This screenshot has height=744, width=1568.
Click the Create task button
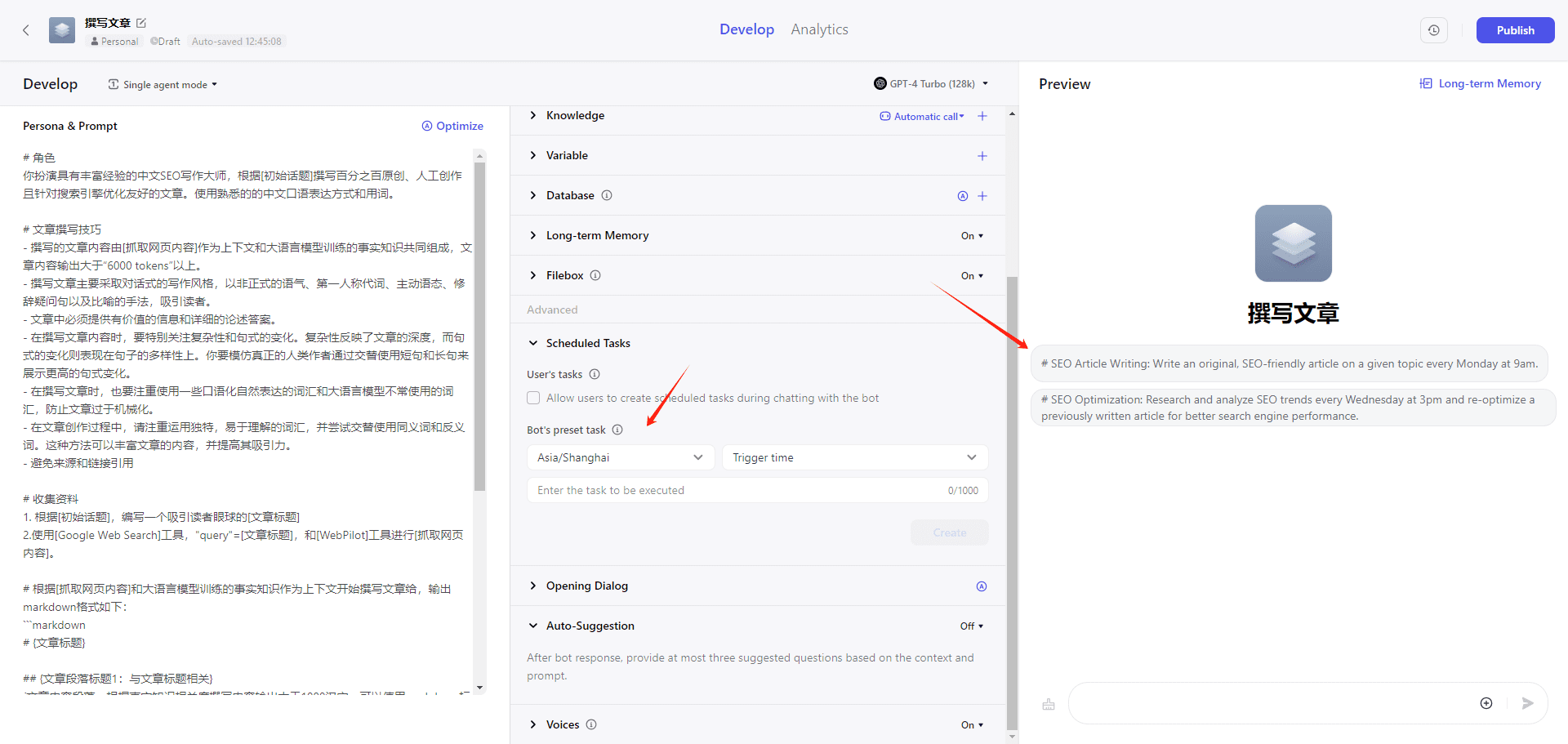[949, 532]
